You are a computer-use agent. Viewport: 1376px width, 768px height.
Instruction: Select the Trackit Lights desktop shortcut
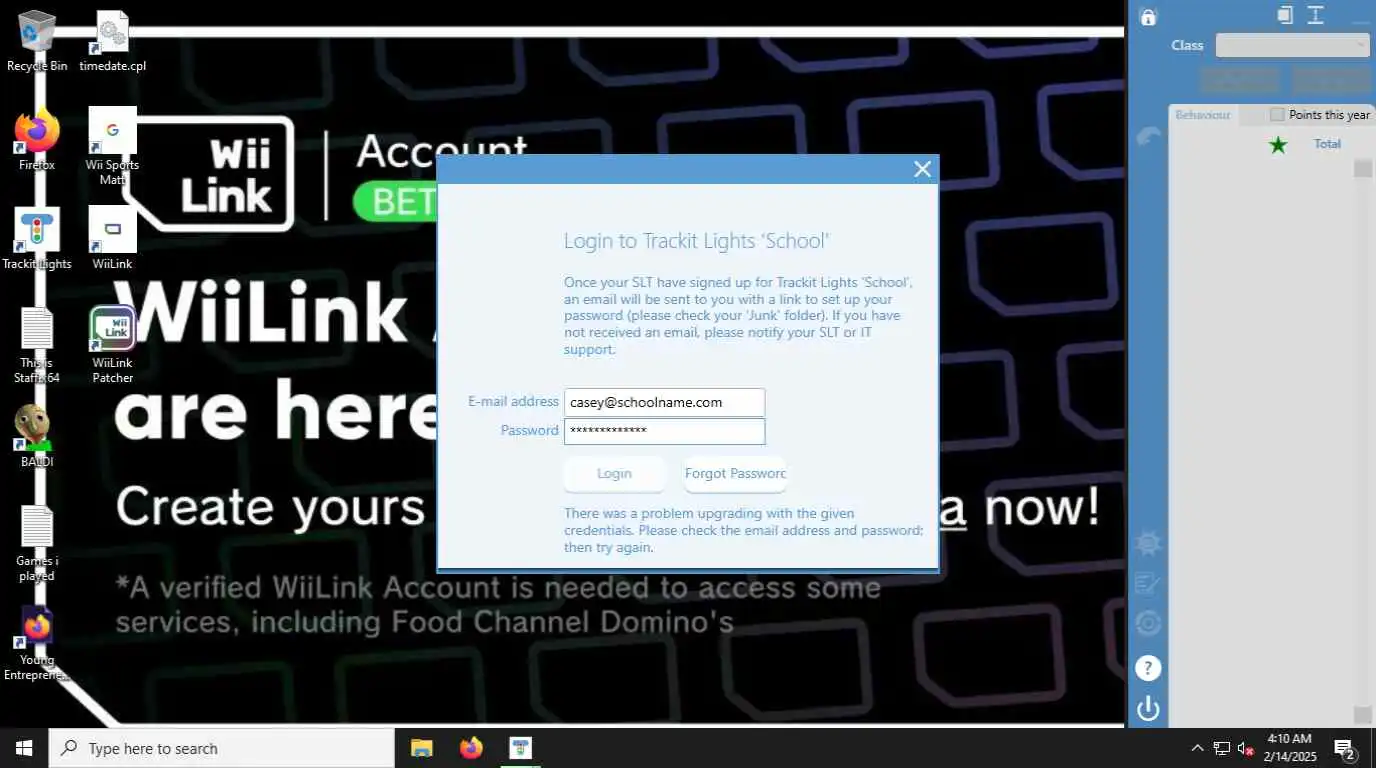37,239
